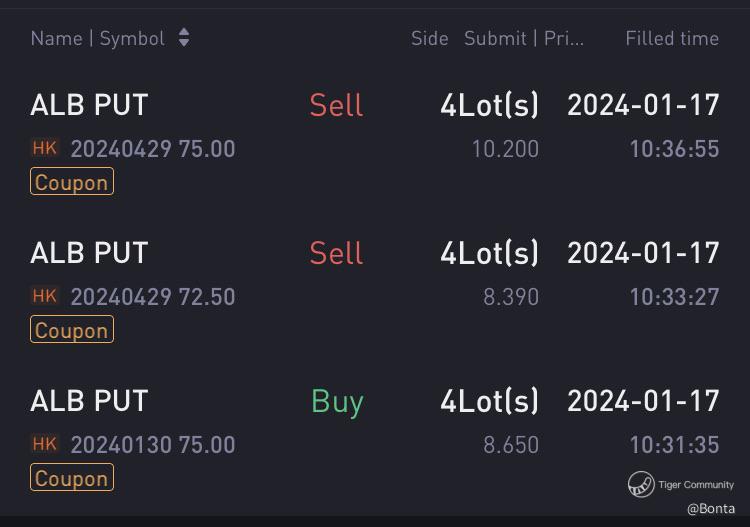The height and width of the screenshot is (527, 750).
Task: Click the HK badge beside 20240429 72.50
Action: pyautogui.click(x=45, y=296)
